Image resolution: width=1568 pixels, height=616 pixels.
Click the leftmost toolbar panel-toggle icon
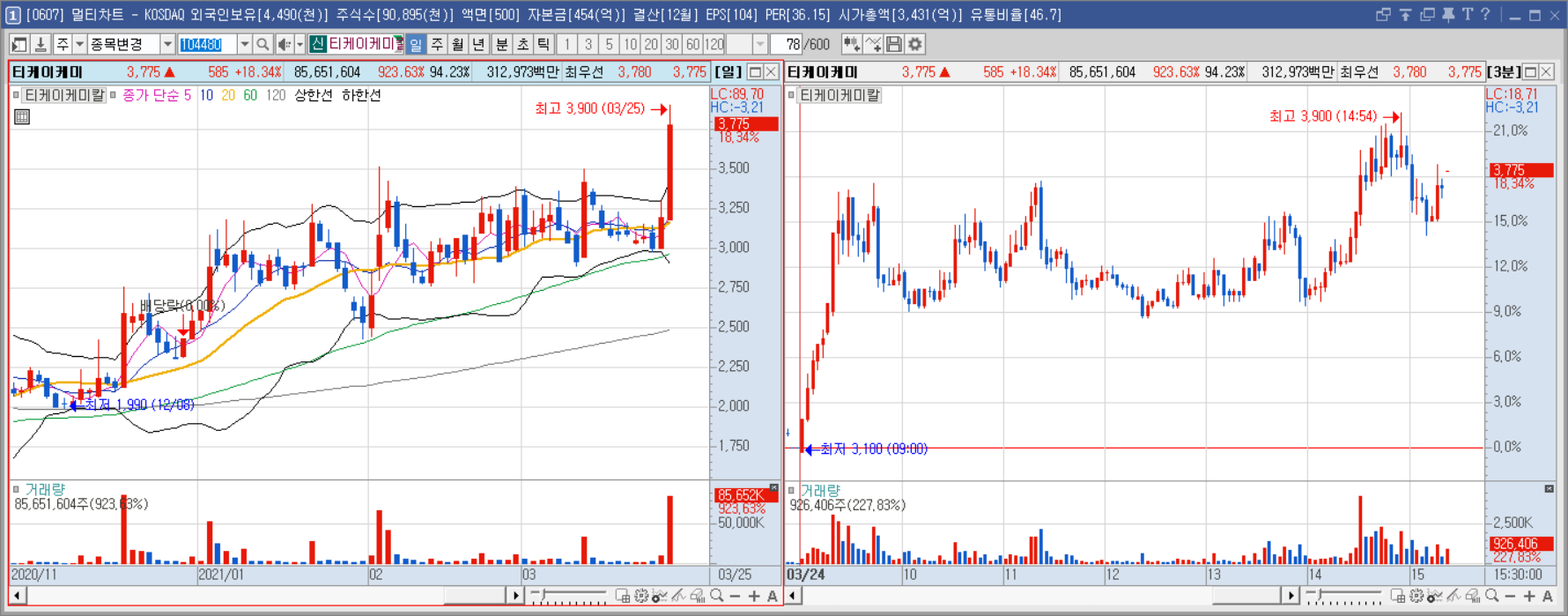coord(19,44)
